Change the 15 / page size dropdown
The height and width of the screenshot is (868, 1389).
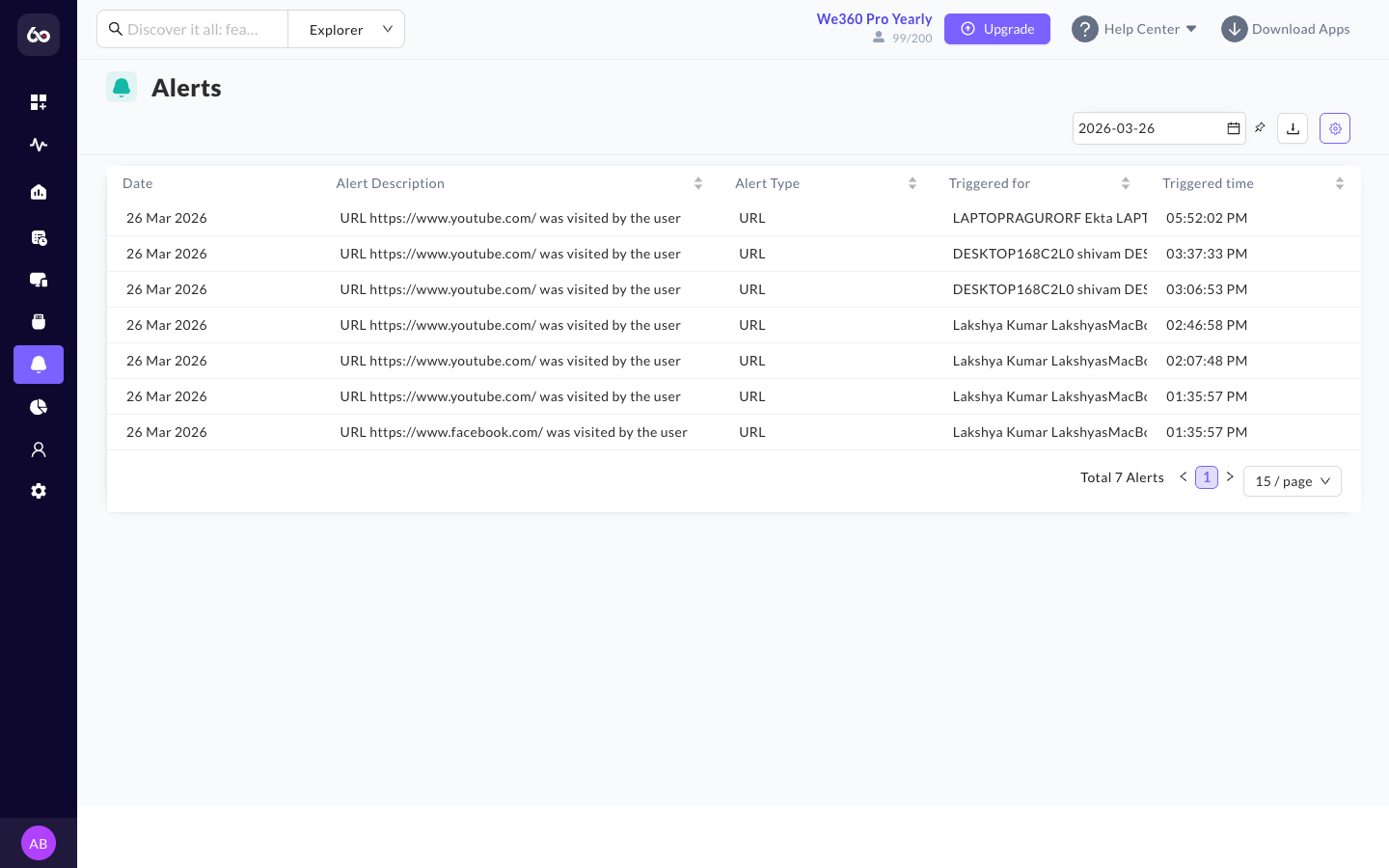1293,481
